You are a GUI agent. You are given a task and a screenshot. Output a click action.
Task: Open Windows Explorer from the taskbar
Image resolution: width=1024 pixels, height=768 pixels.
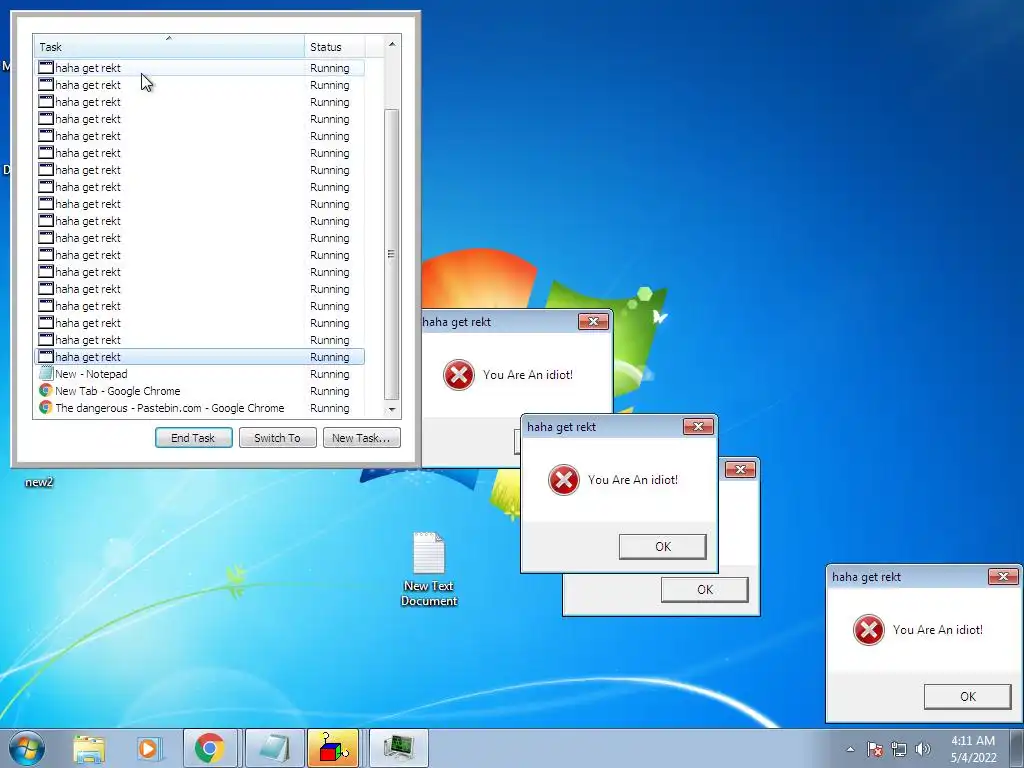89,748
